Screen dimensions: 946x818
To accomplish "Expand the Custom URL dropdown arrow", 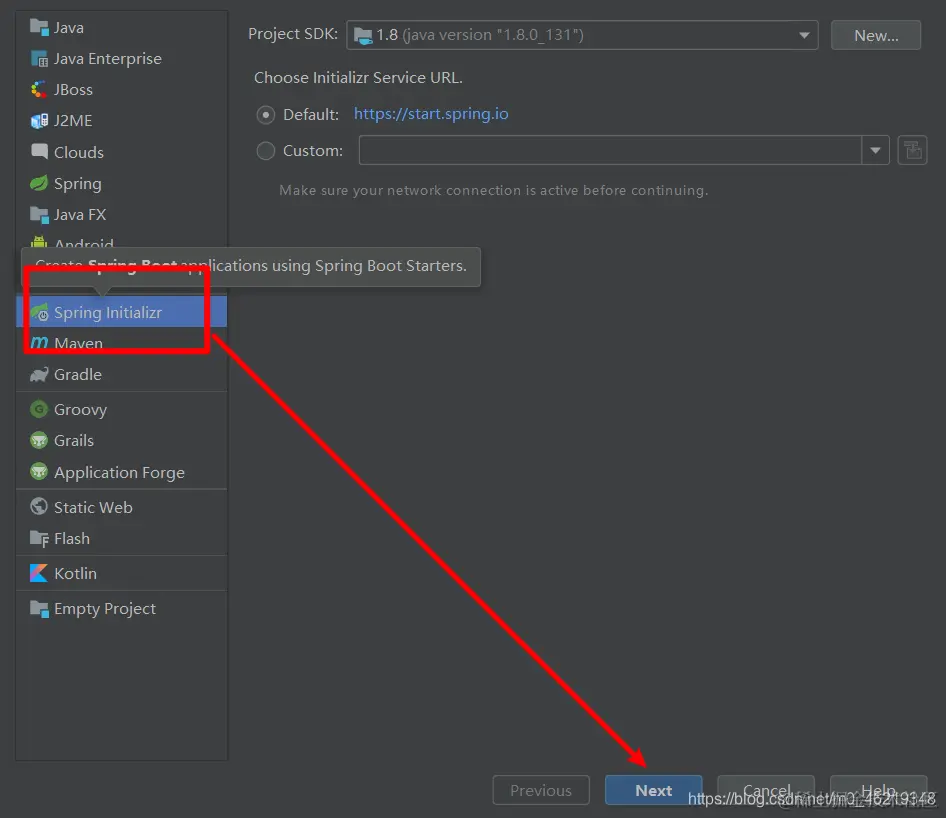I will (875, 150).
